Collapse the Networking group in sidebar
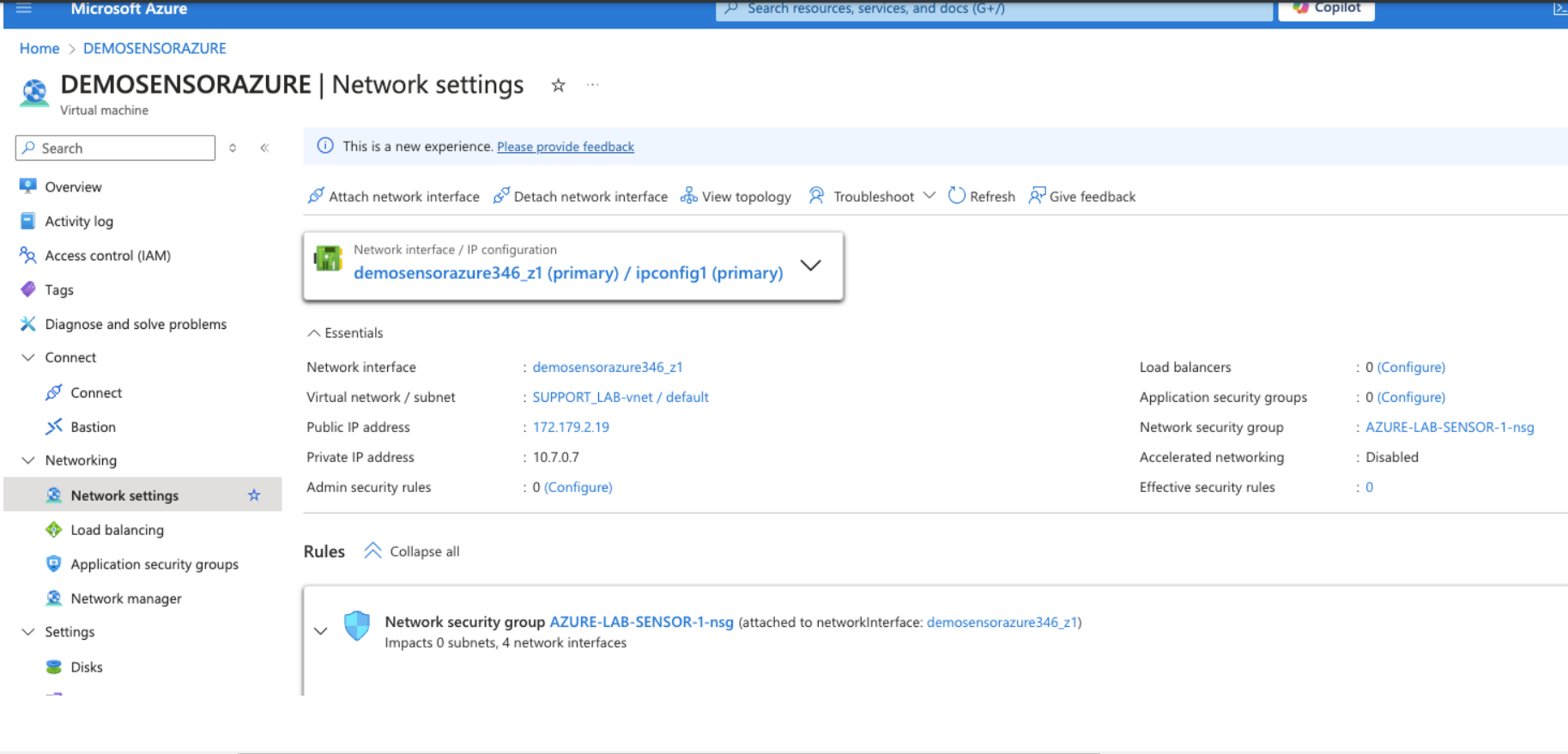This screenshot has width=1568, height=754. (x=28, y=460)
